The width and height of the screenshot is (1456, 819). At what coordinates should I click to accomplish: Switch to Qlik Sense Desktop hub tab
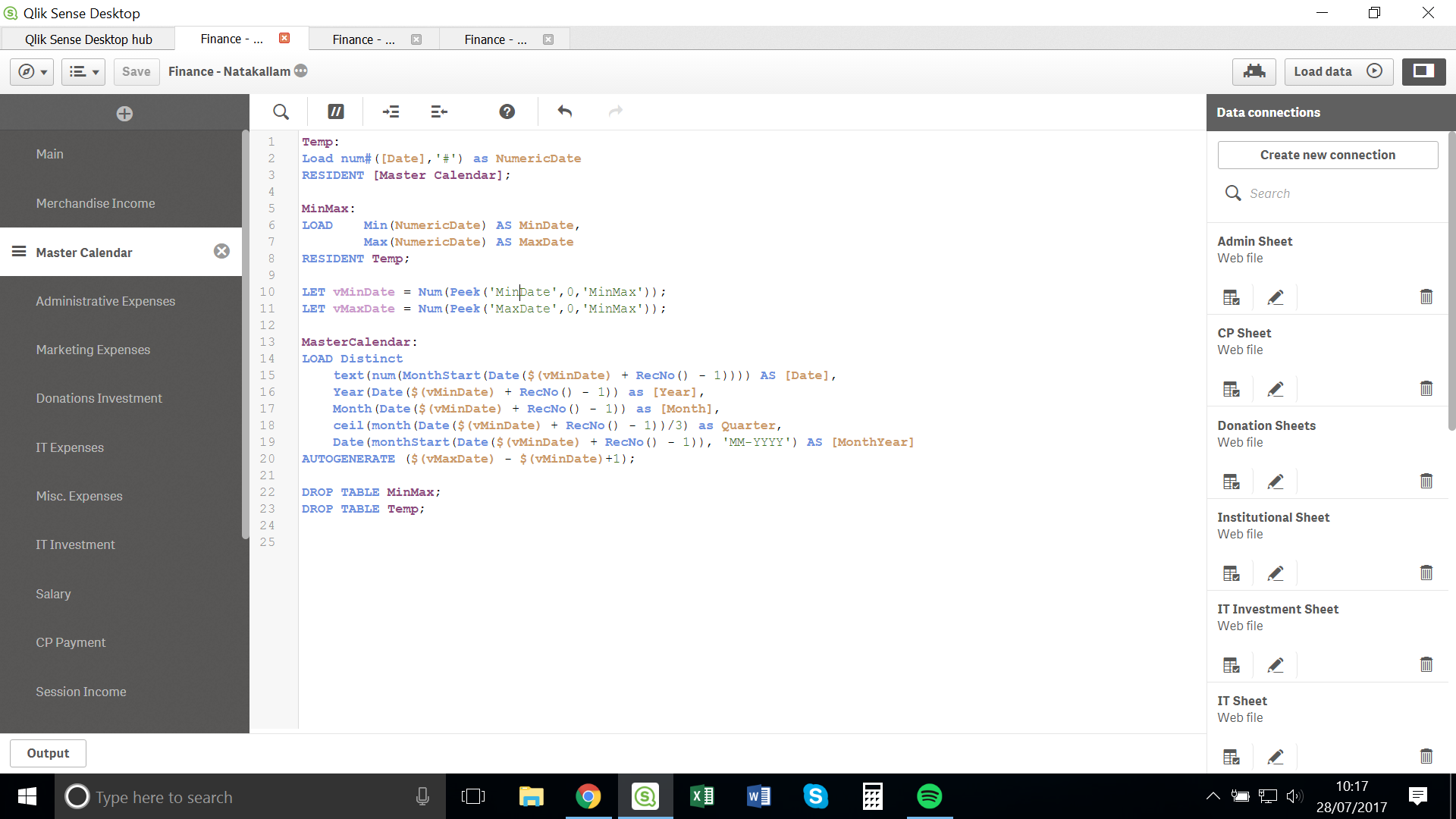click(x=88, y=39)
